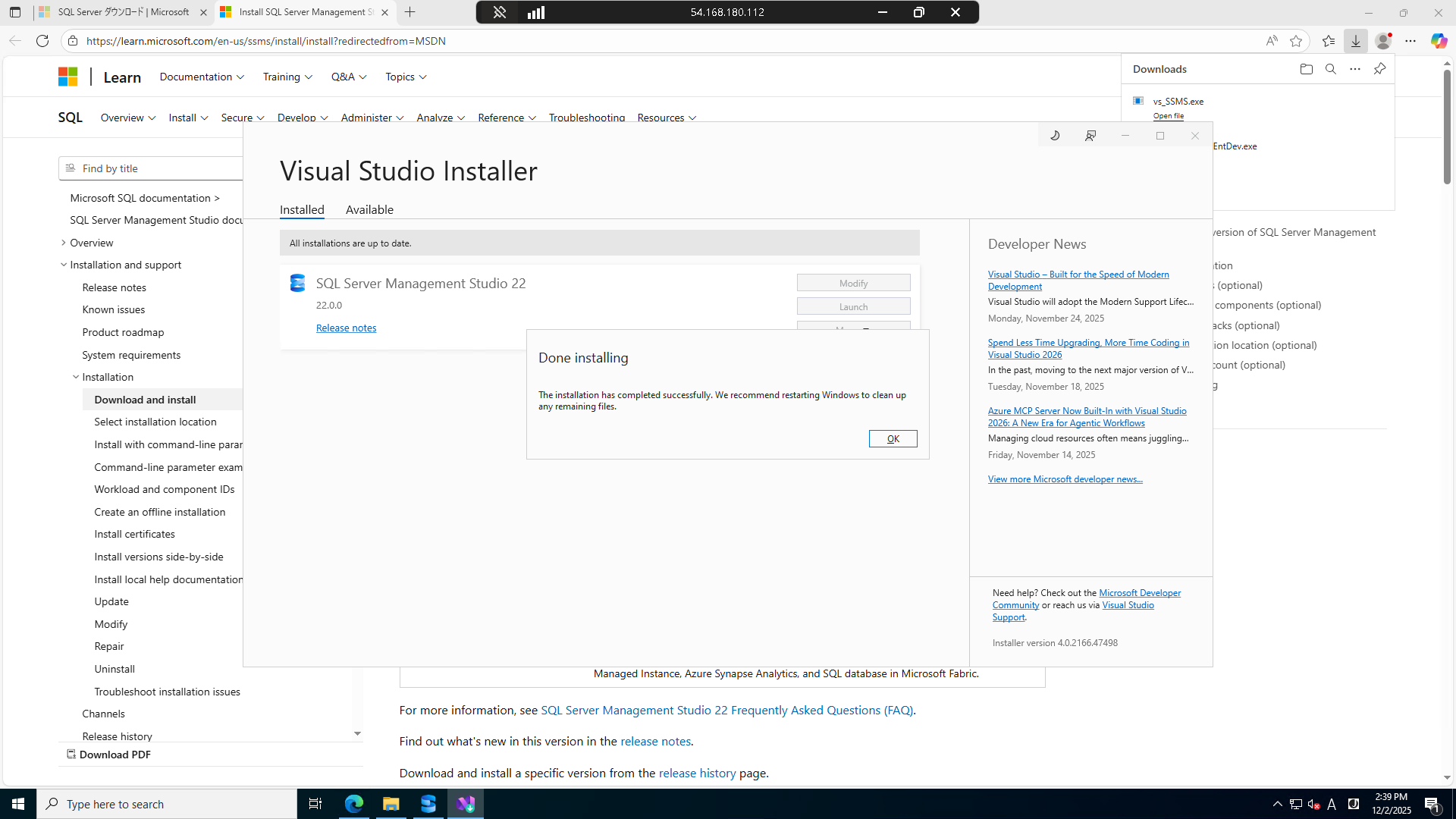Screen dimensions: 1456x819
Task: Open the Release notes link for SSMS 22
Action: click(346, 328)
